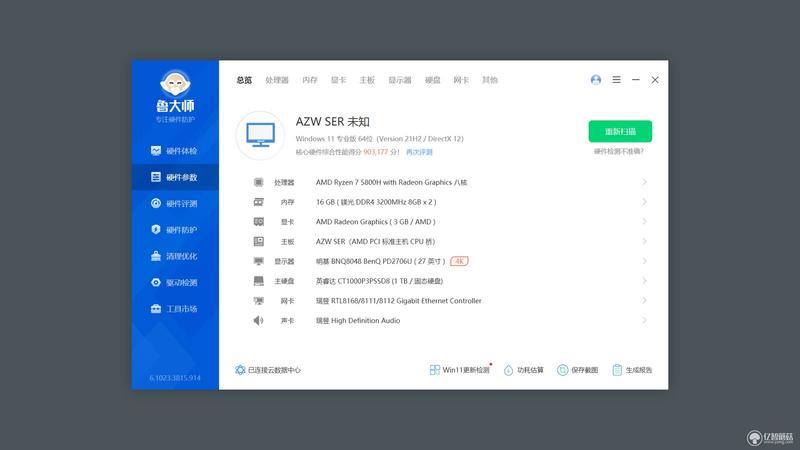Switch to the 主板 tab
Screen dimensions: 800x450
pos(367,80)
